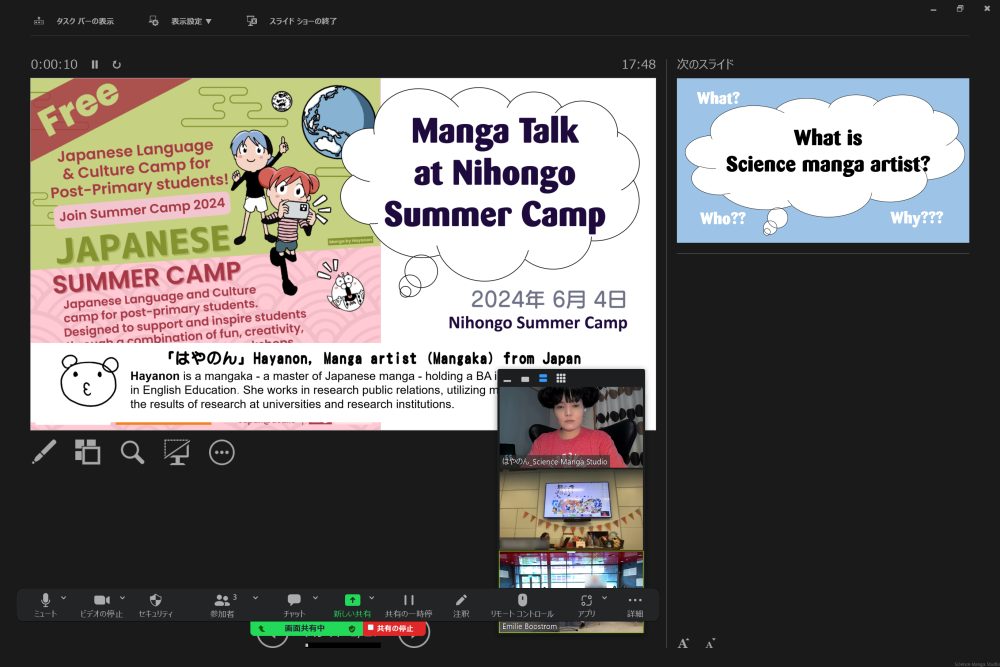1000x667 pixels.
Task: Open more slide show options ellipsis
Action: pyautogui.click(x=221, y=453)
